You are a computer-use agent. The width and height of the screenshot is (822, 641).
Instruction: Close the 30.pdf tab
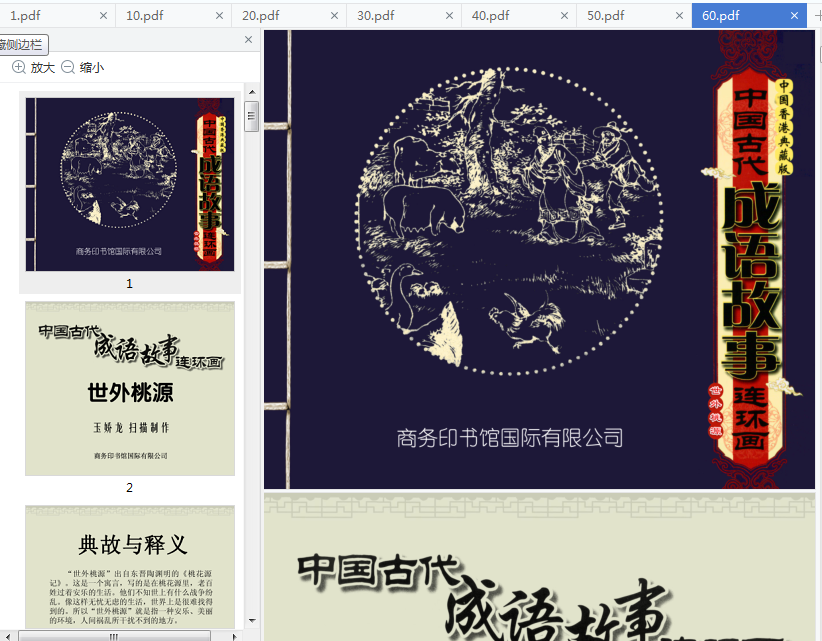[x=449, y=16]
